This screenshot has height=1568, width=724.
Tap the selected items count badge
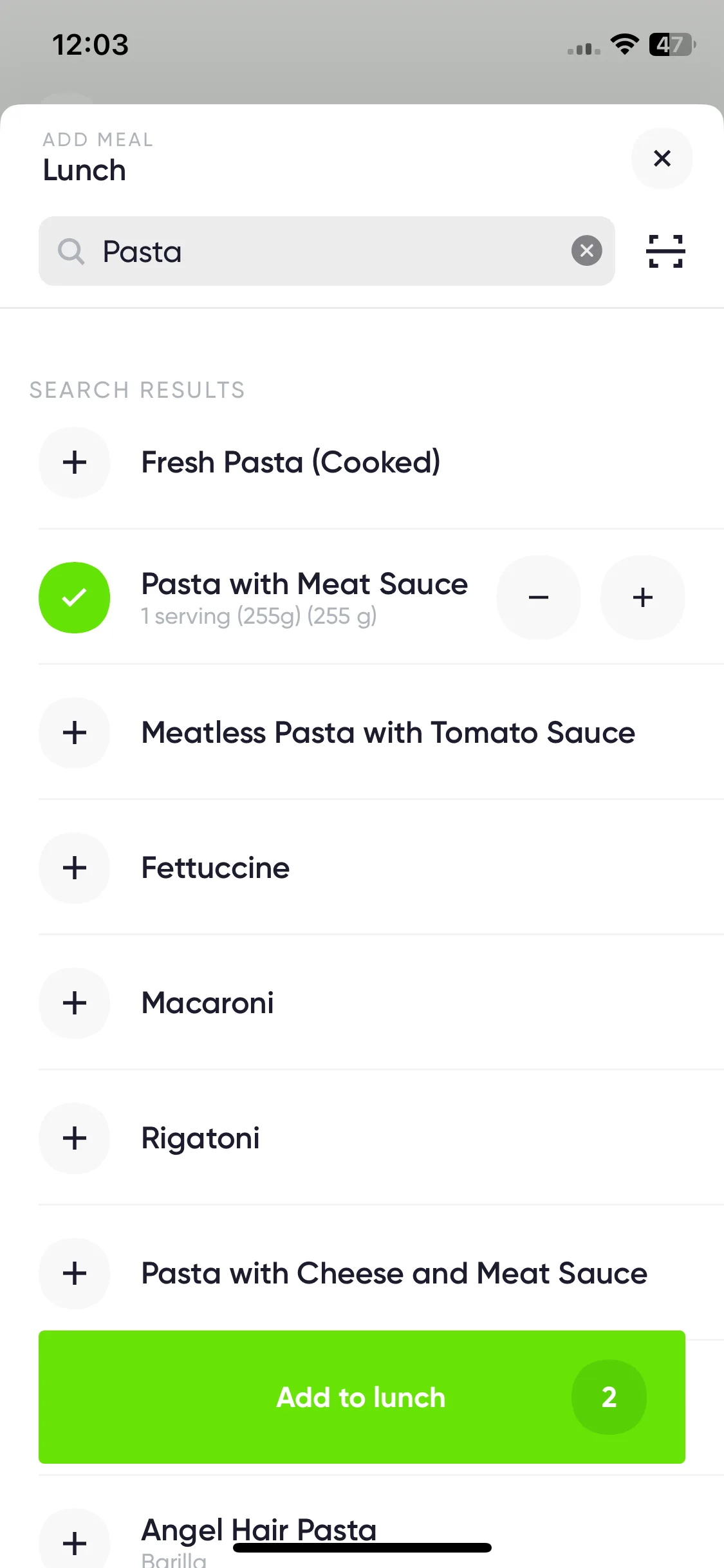[x=609, y=1397]
